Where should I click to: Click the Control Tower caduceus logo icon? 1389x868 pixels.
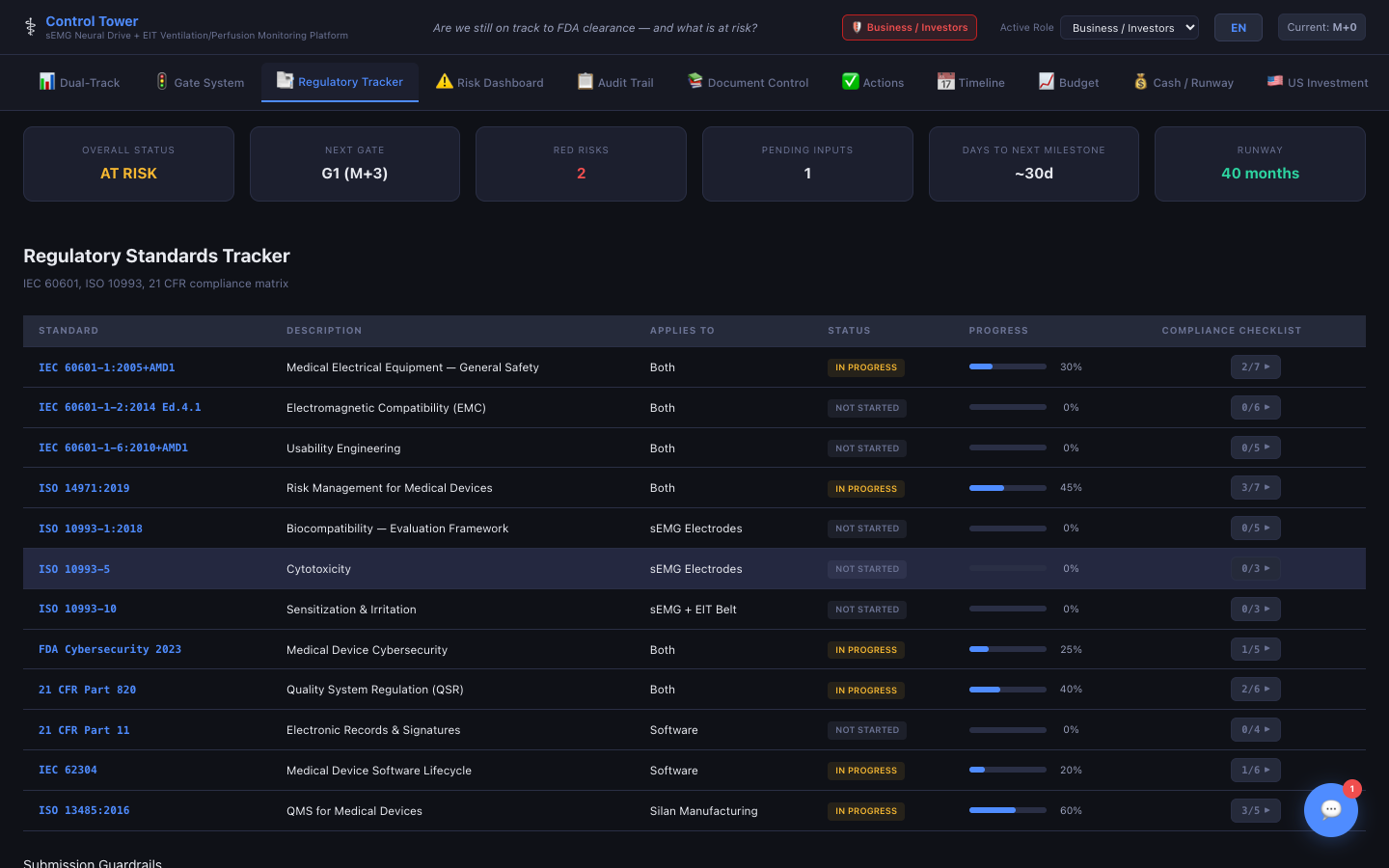coord(30,27)
